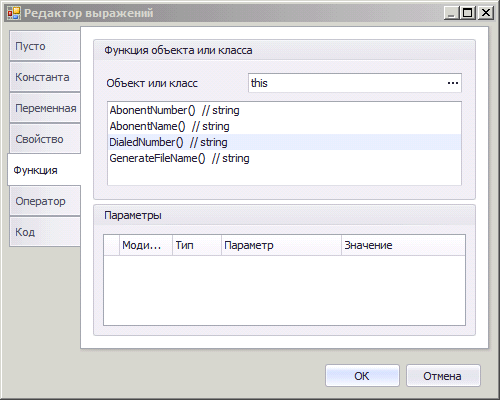
Task: Go to the Свойство tab
Action: click(x=45, y=139)
